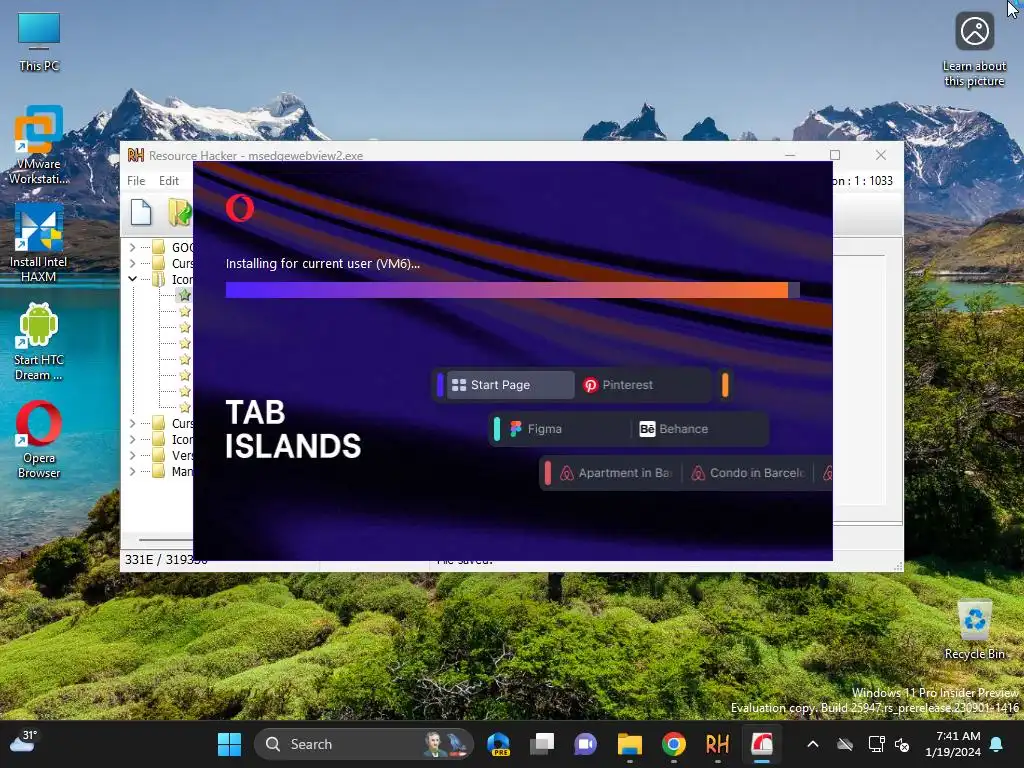Select the GOO folder node
This screenshot has width=1024, height=768.
pyautogui.click(x=182, y=248)
